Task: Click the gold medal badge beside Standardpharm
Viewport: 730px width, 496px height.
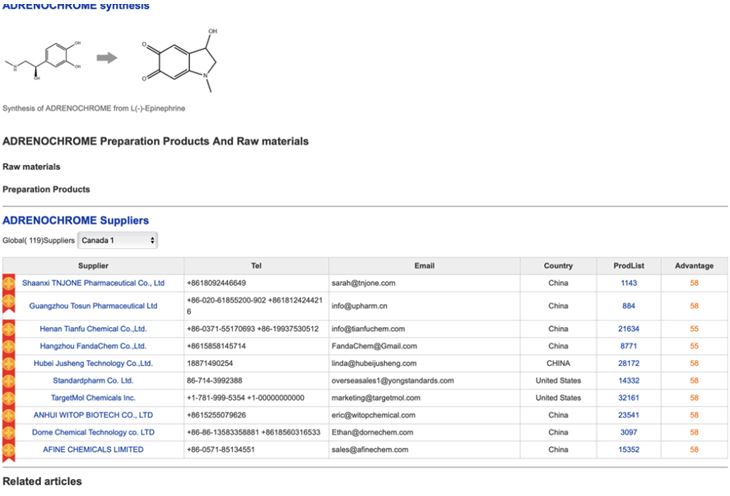Action: pyautogui.click(x=9, y=380)
